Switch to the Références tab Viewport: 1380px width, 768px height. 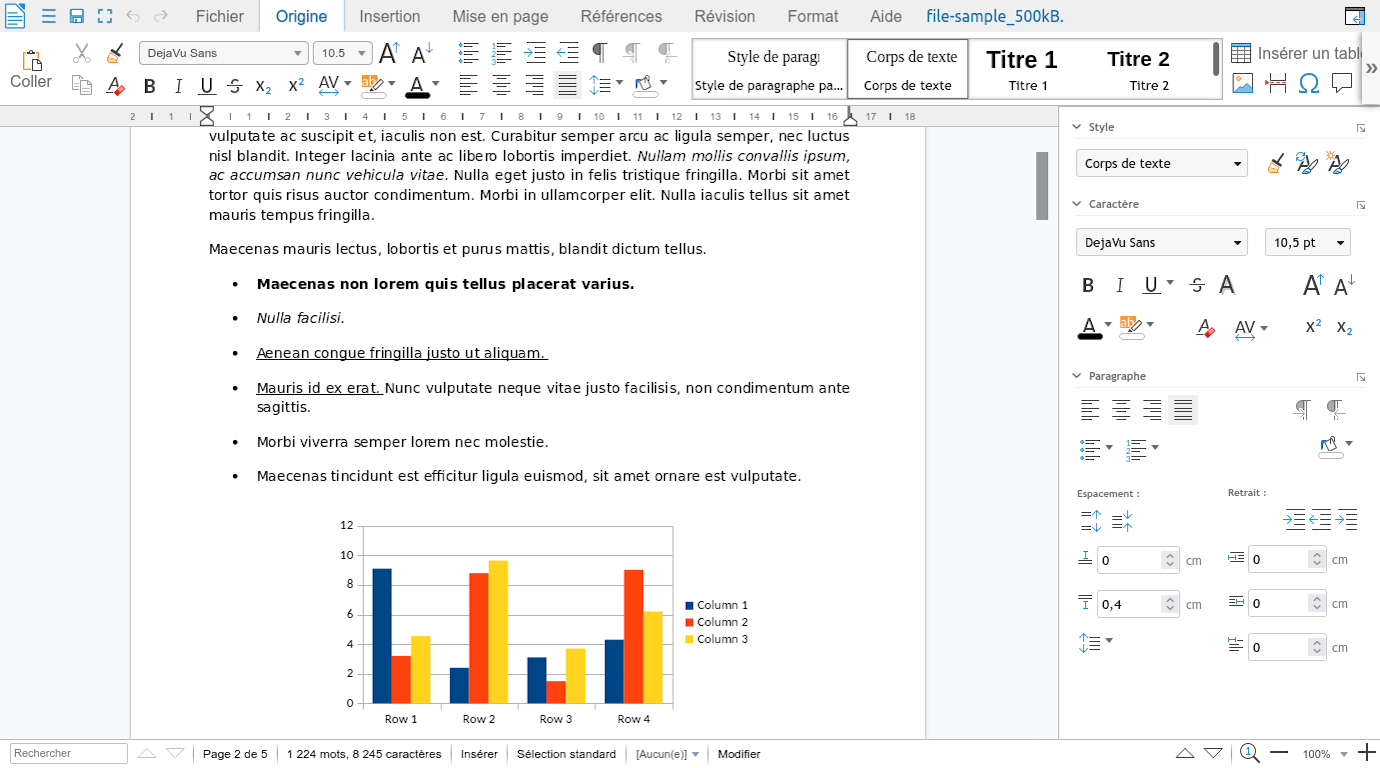click(x=621, y=16)
